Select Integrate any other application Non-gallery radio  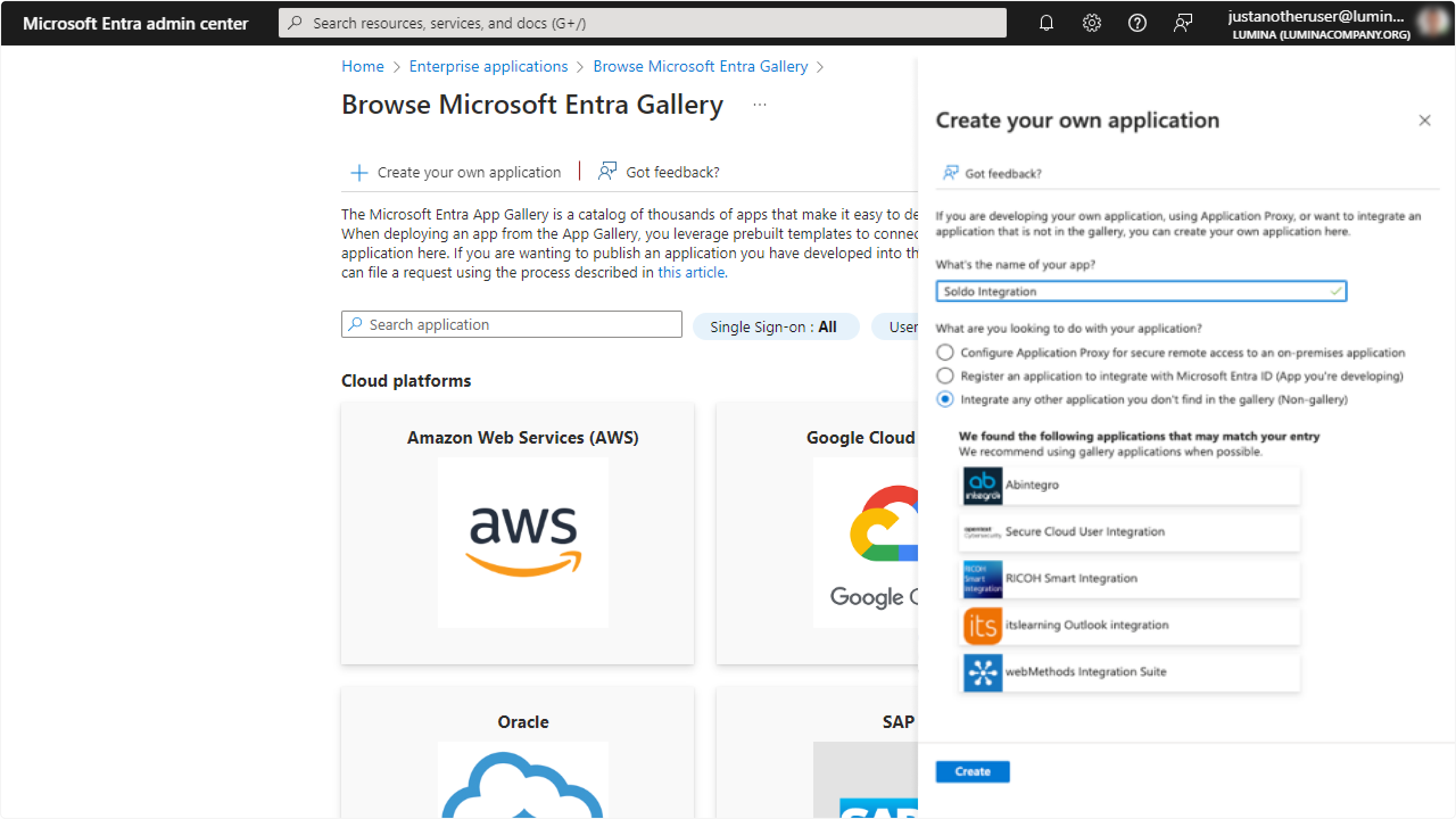[x=945, y=399]
